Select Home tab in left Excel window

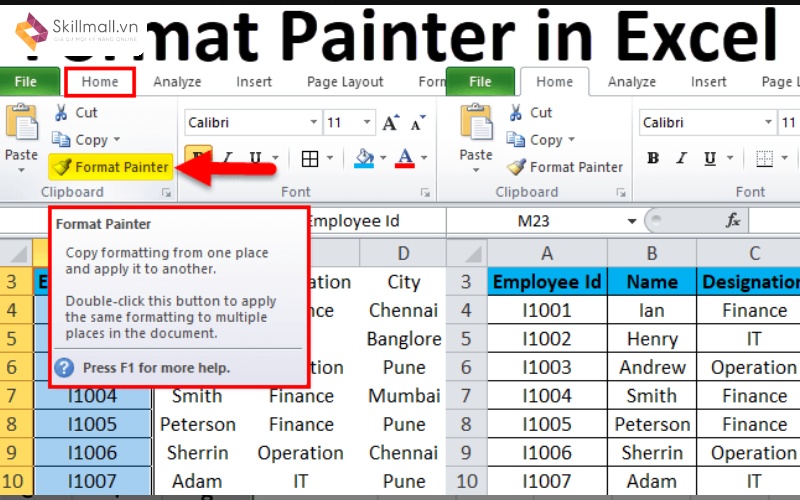coord(100,82)
